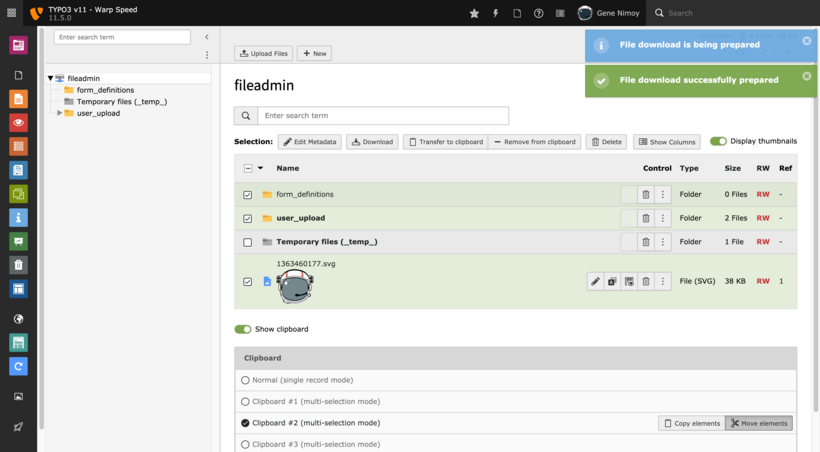Click the 1363460177.svg astronaut thumbnail

(x=295, y=287)
